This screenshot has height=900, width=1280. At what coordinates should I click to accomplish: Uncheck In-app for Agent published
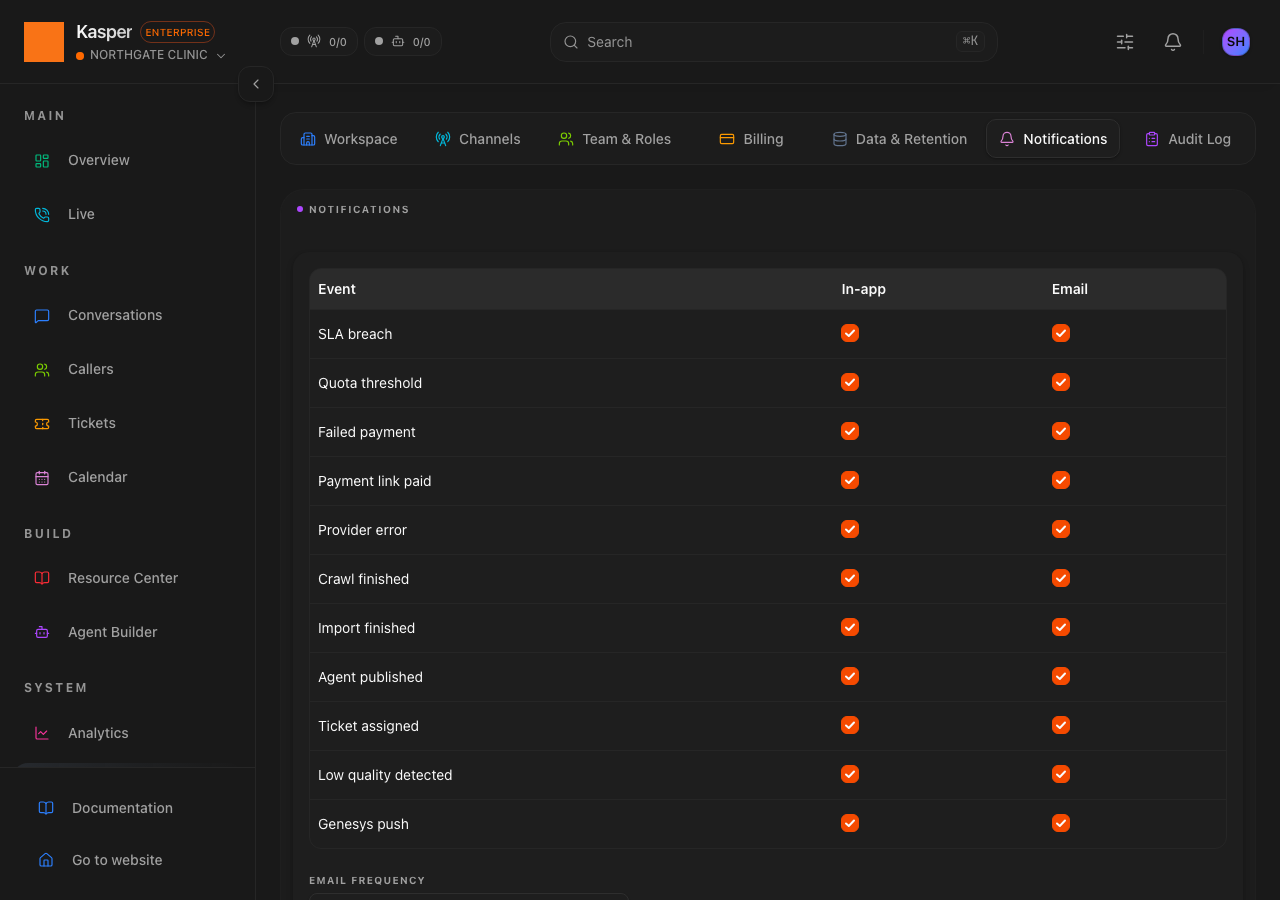850,676
